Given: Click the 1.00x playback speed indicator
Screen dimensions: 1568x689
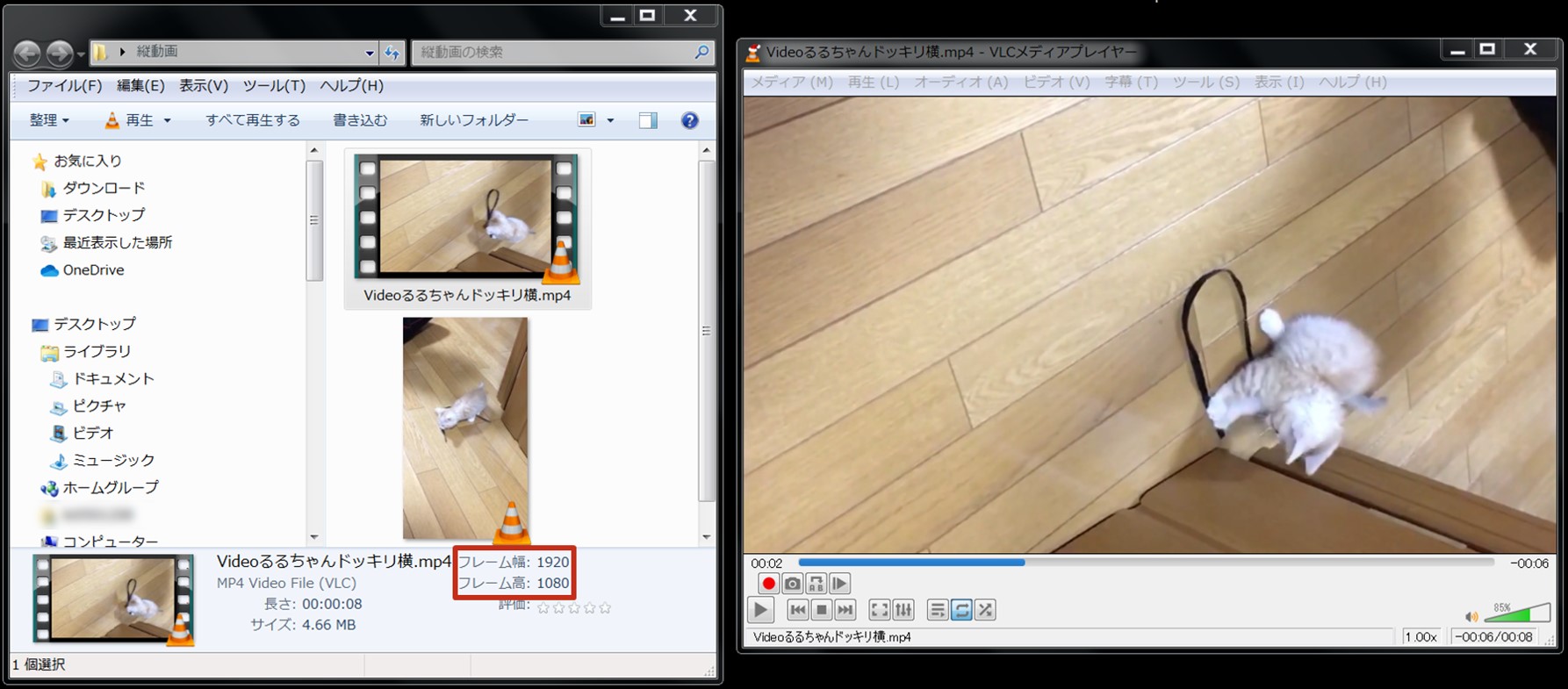Looking at the screenshot, I should pyautogui.click(x=1421, y=637).
